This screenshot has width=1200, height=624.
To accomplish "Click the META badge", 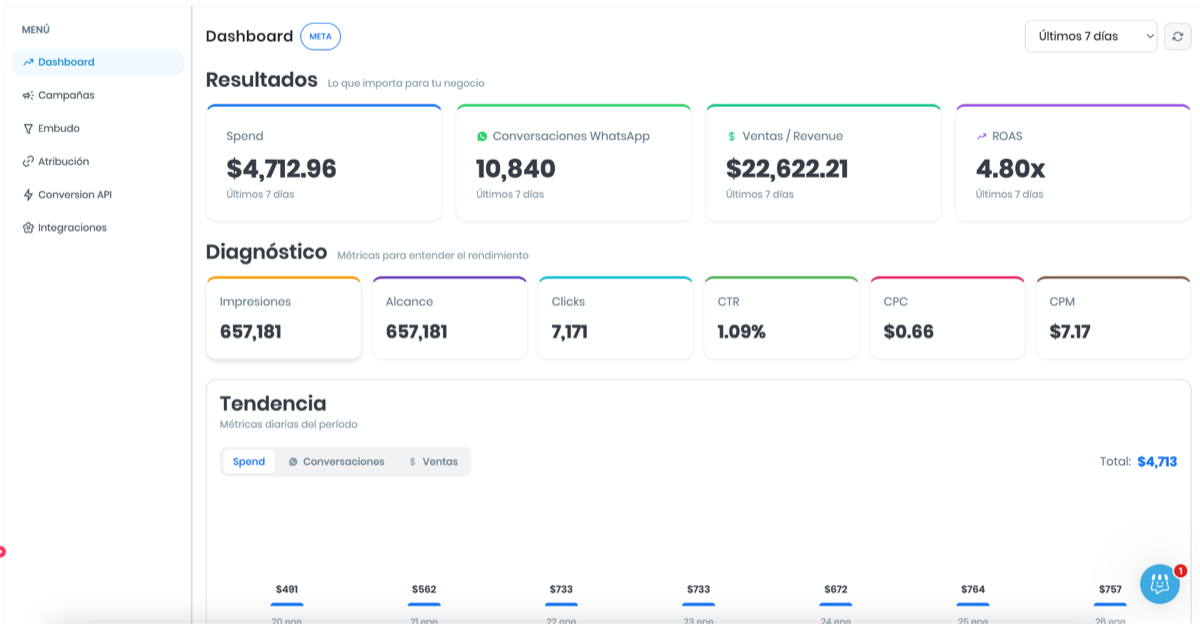I will (320, 36).
